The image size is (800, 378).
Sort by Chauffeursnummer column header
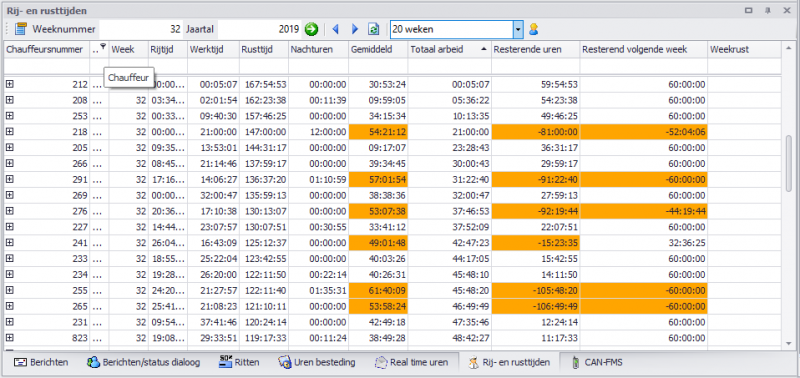(x=47, y=49)
